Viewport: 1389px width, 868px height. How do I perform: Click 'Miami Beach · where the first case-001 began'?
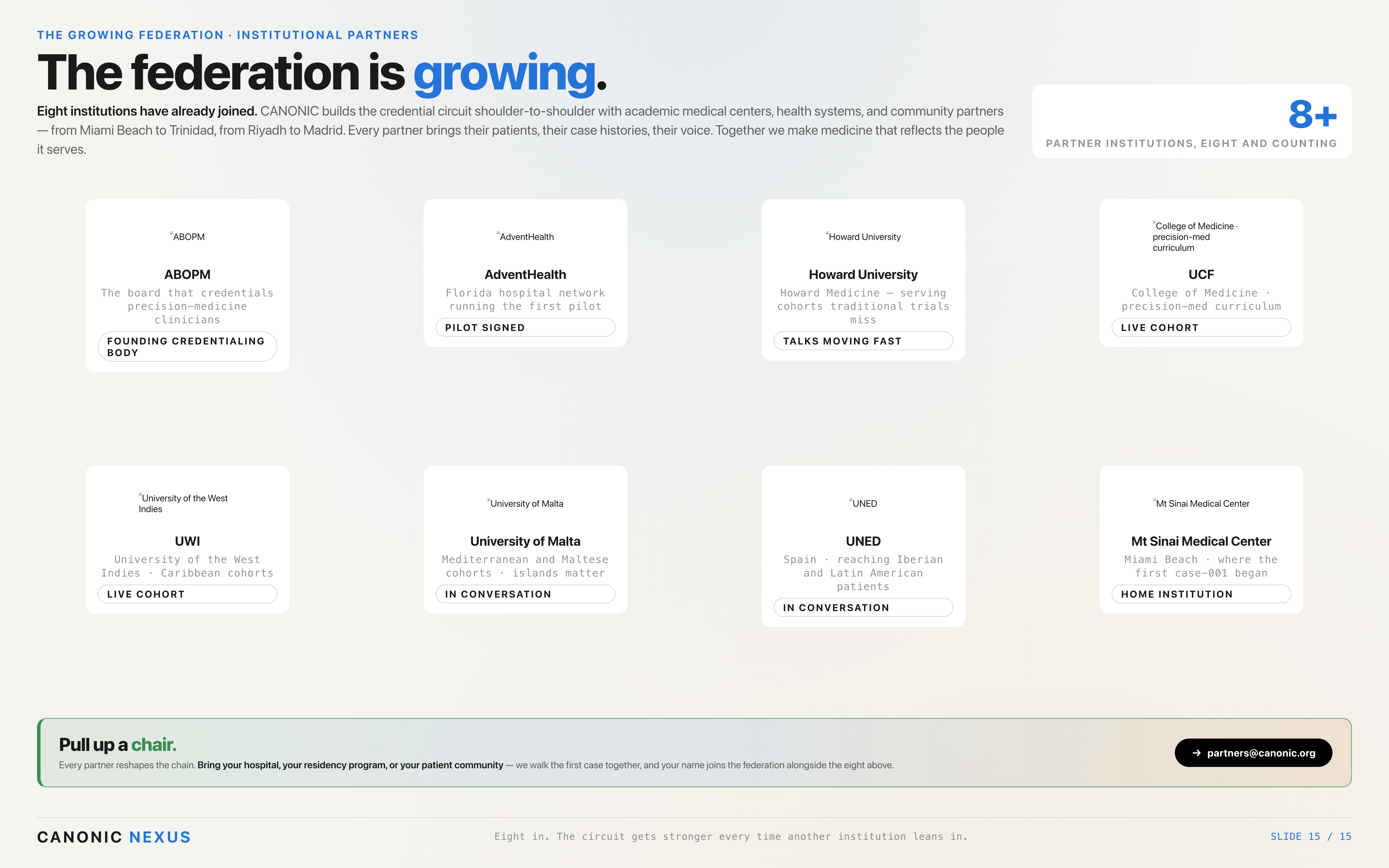tap(1201, 566)
